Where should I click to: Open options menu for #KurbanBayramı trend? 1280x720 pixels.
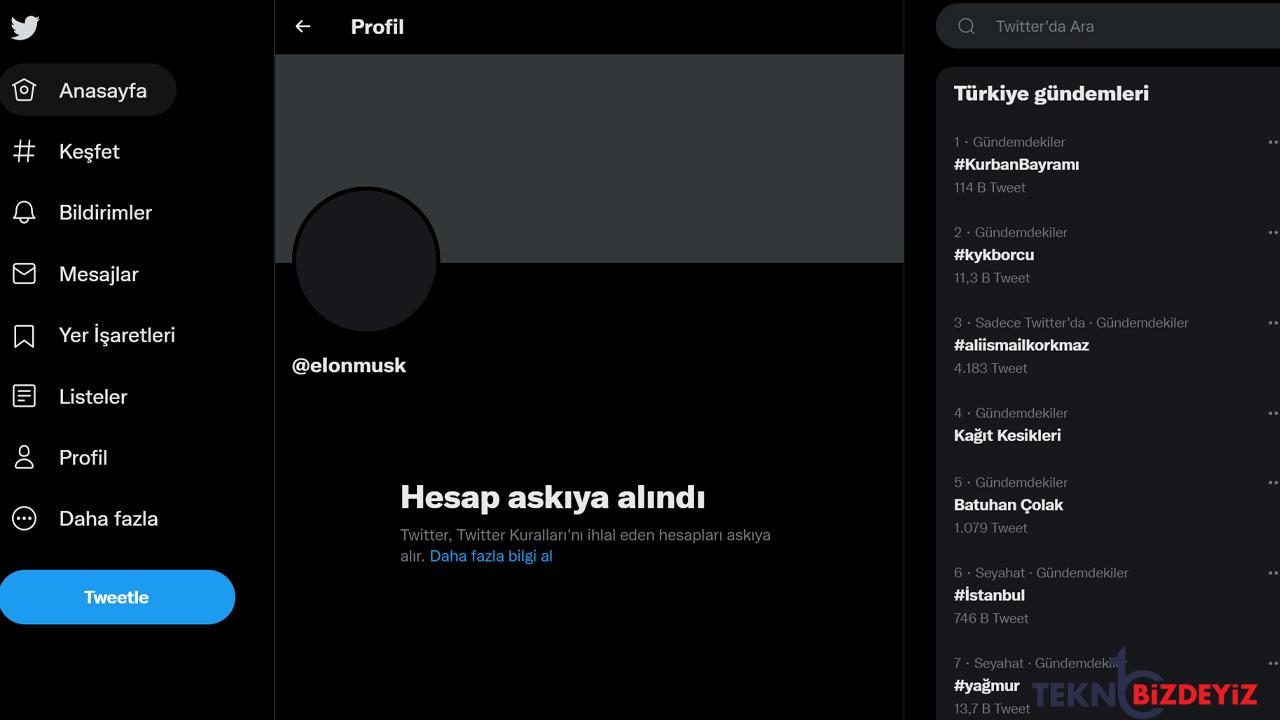pos(1273,142)
